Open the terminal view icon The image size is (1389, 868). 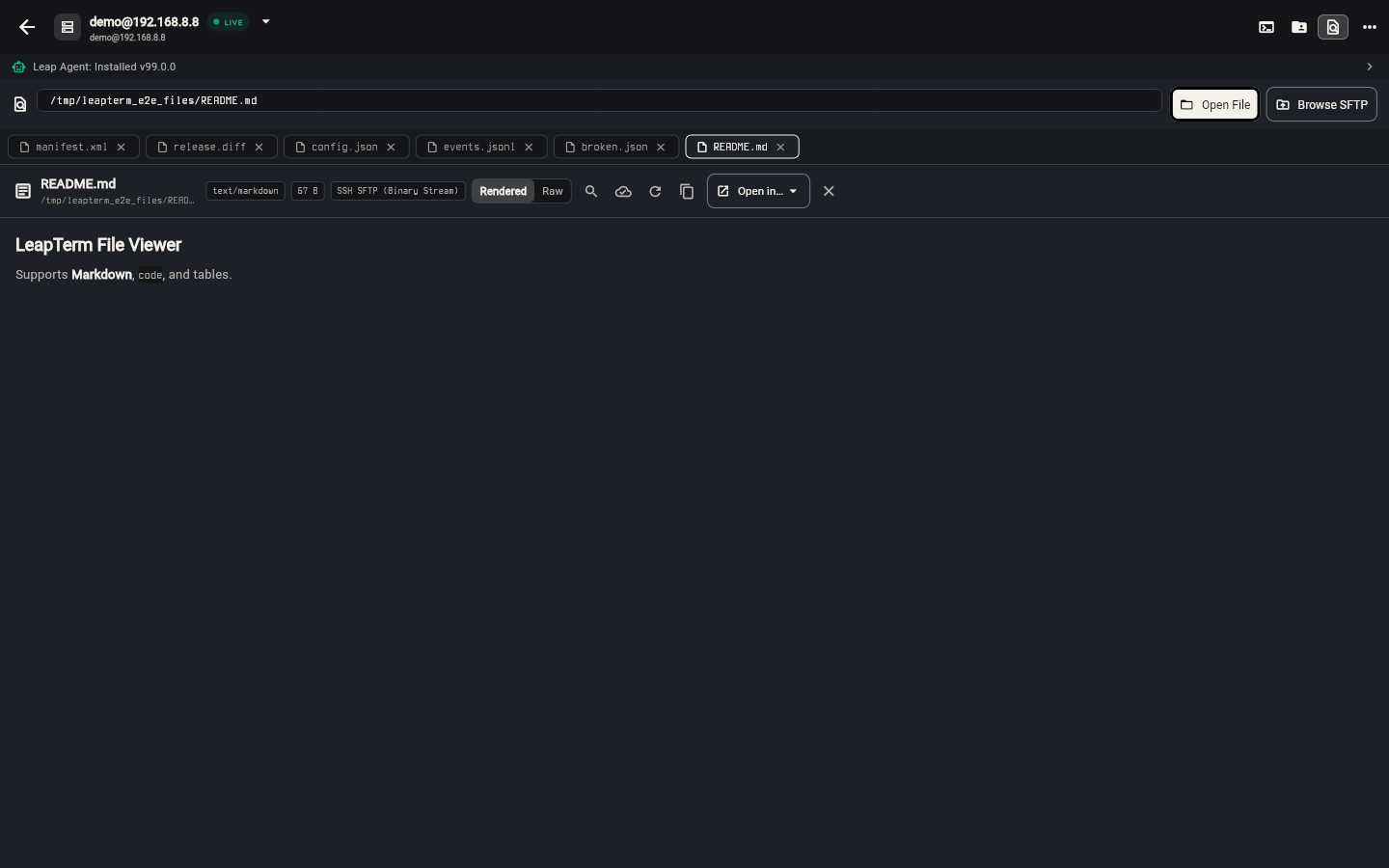pos(1266,27)
